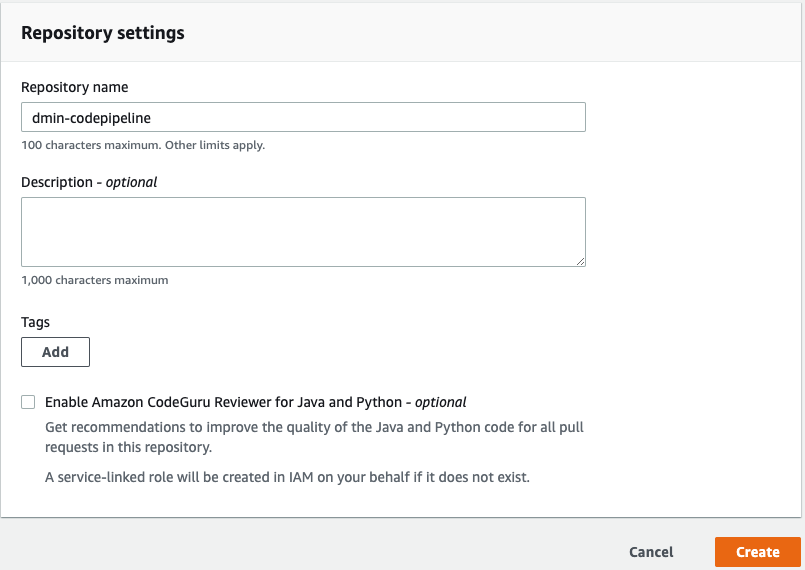
Task: Click the Repository name field label
Action: (74, 87)
